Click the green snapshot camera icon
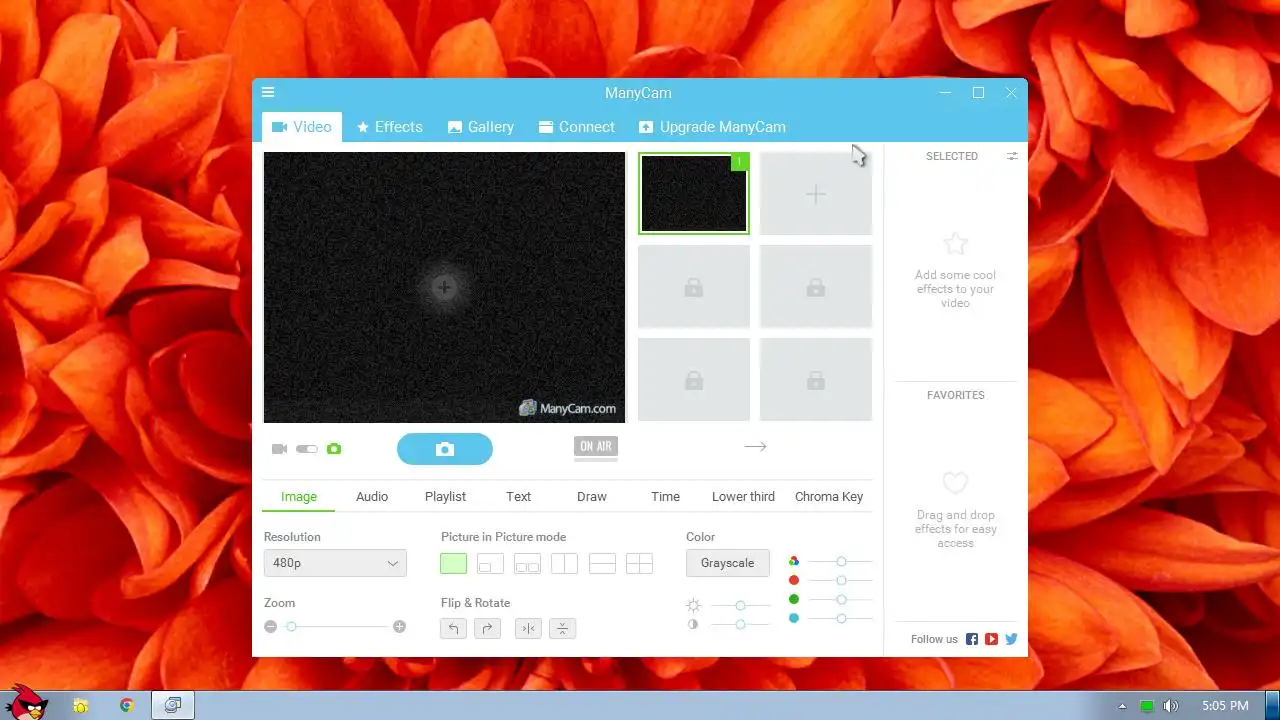 pos(334,449)
